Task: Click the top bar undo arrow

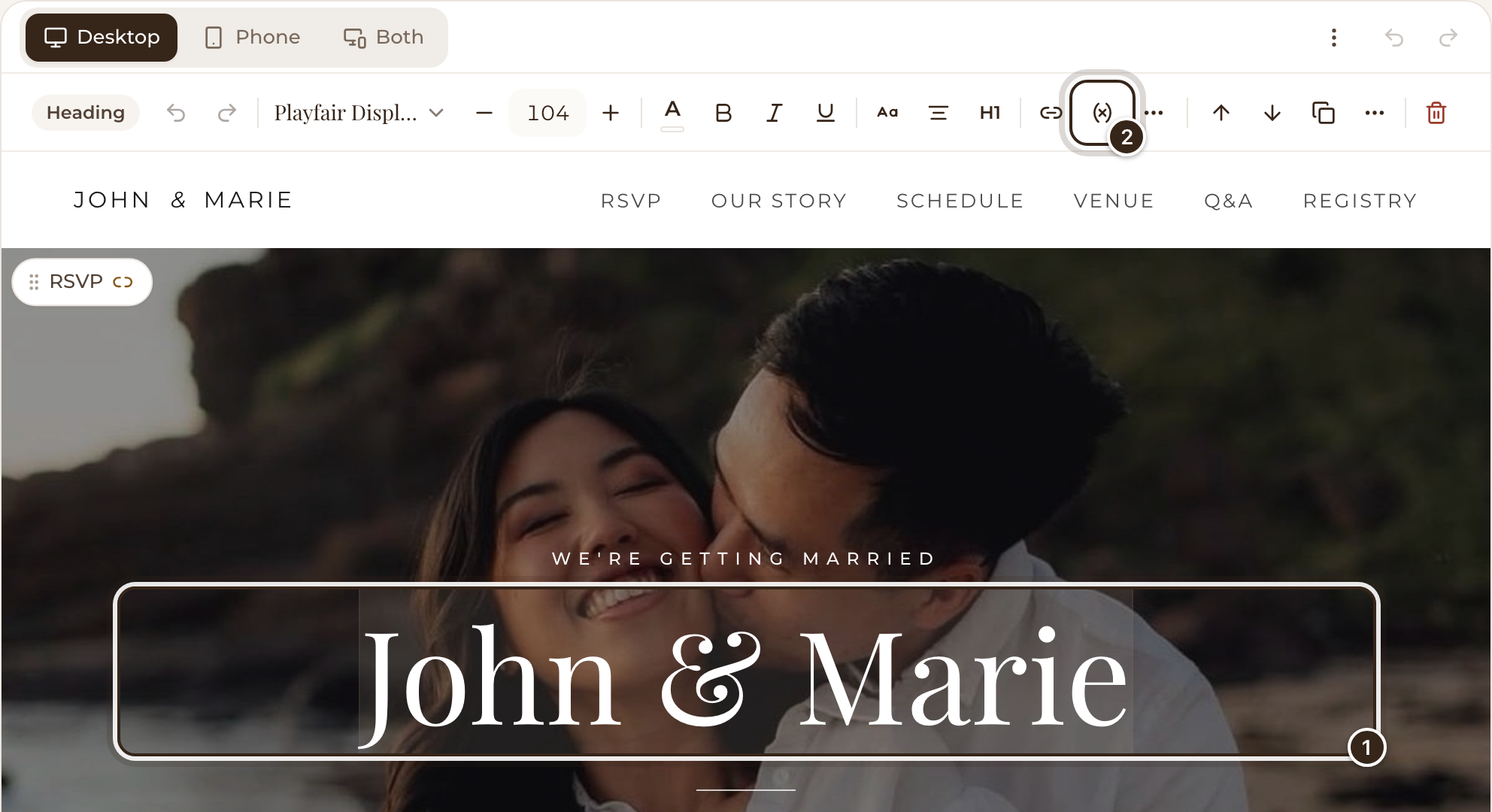Action: click(x=1394, y=38)
